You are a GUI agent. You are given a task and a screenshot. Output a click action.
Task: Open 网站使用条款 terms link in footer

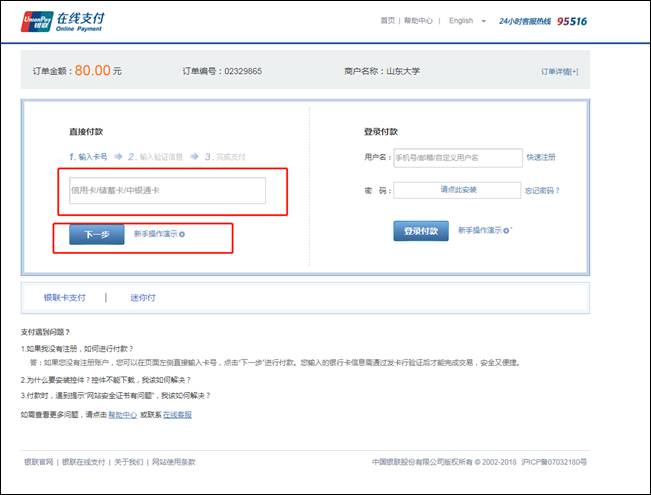(174, 462)
